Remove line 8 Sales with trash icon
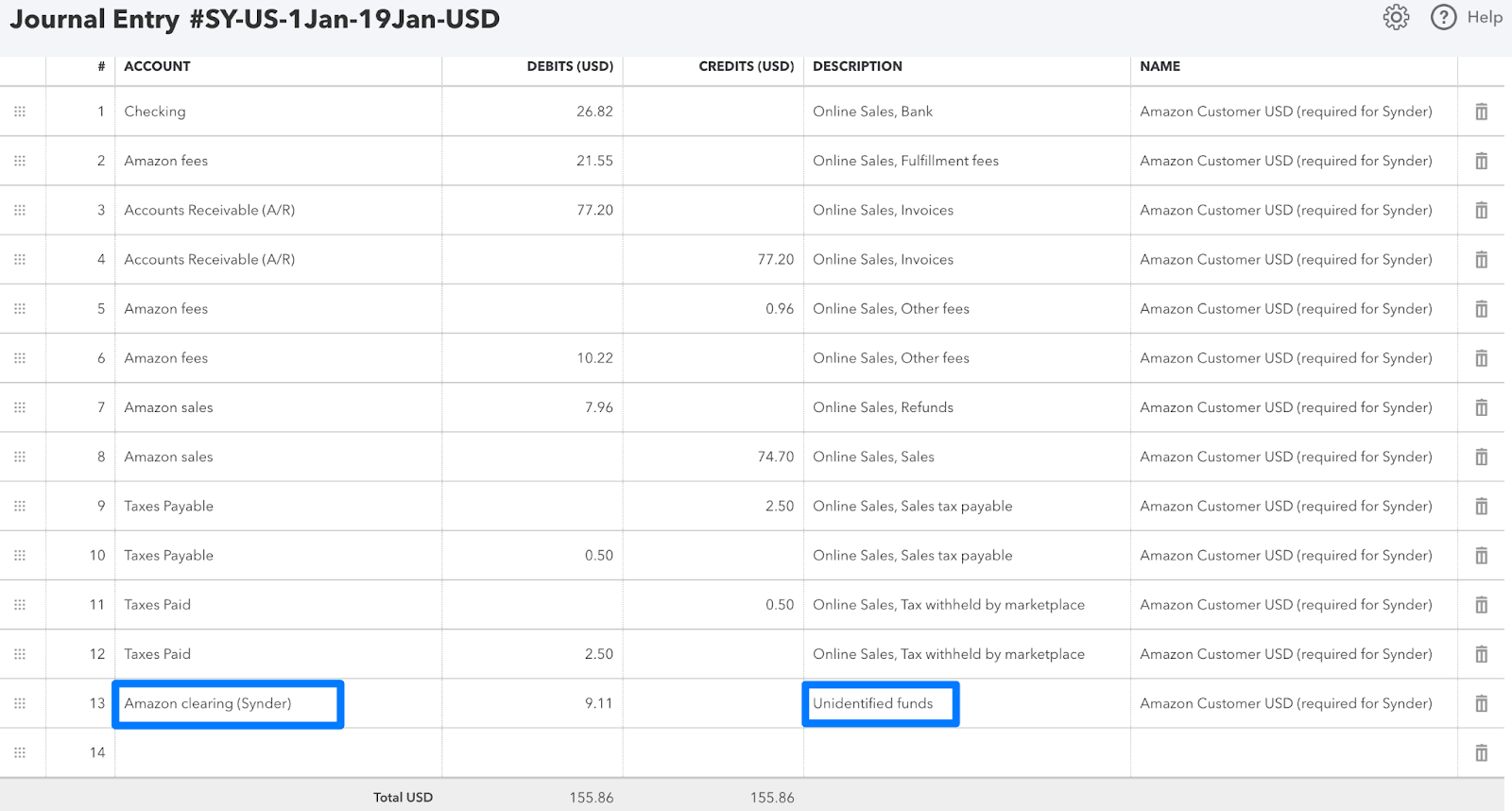Viewport: 1512px width, 811px height. (x=1481, y=457)
